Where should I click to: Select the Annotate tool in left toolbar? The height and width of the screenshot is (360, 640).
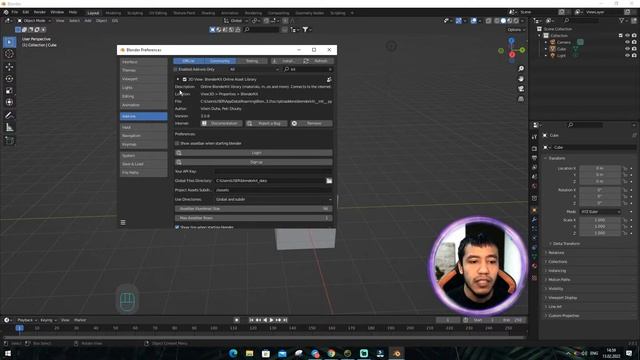coord(9,116)
